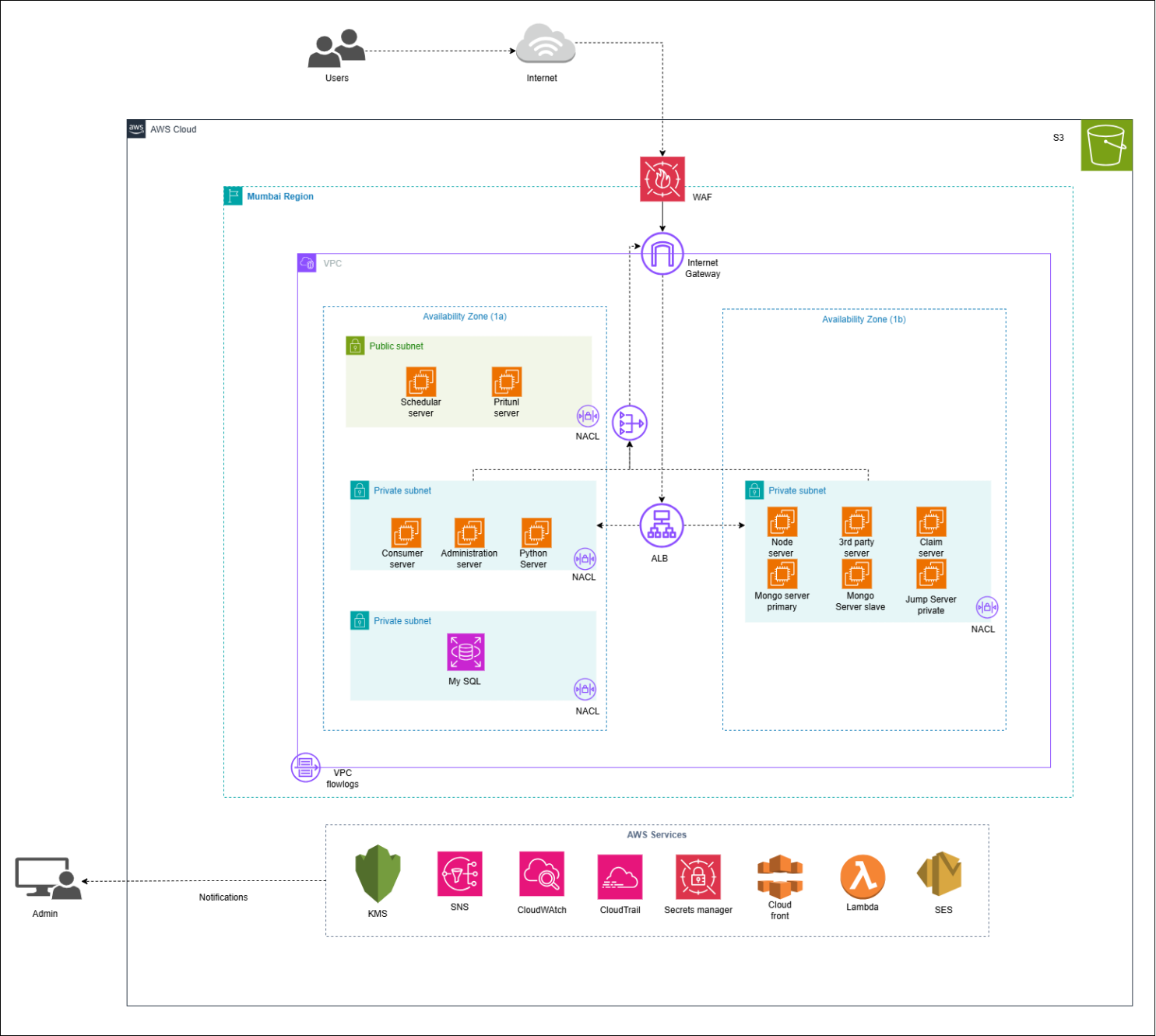The width and height of the screenshot is (1156, 1036).
Task: Select the Availability Zone (1b) label
Action: [863, 320]
